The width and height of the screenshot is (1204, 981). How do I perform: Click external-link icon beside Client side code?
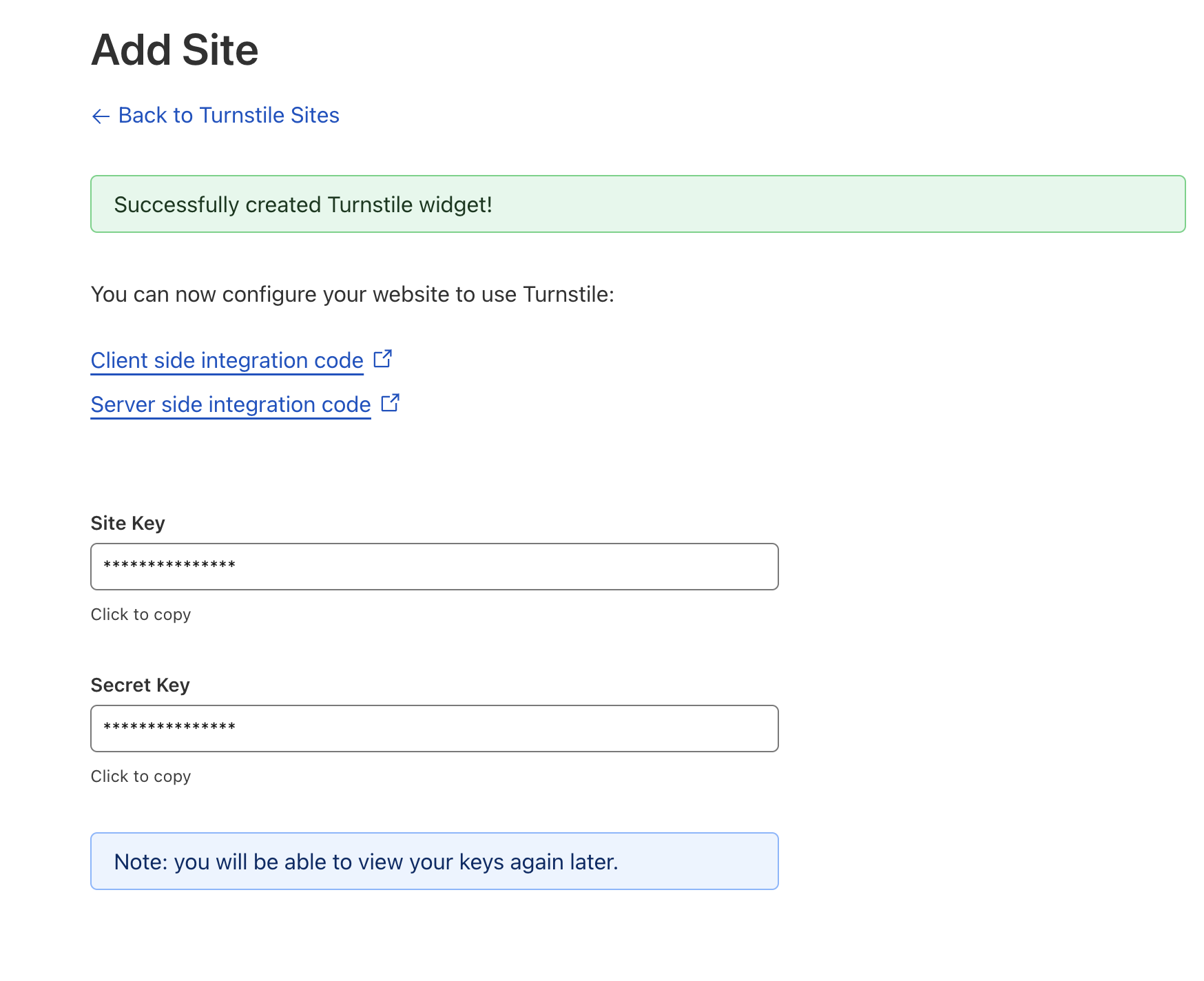tap(383, 359)
